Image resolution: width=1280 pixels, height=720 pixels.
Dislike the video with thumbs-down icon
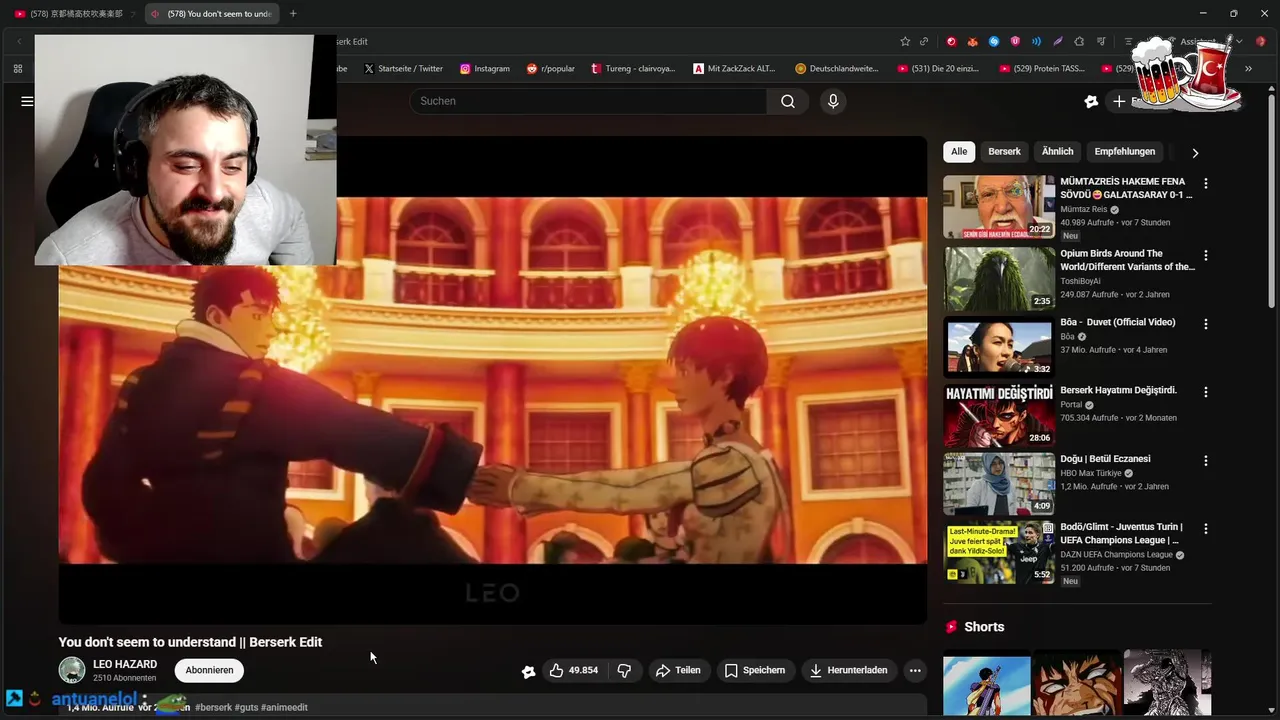tap(624, 670)
